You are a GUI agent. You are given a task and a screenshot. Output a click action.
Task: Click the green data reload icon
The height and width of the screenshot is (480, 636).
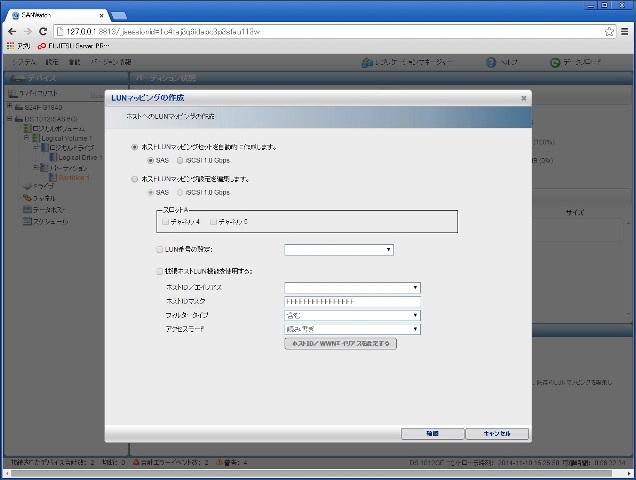point(555,62)
